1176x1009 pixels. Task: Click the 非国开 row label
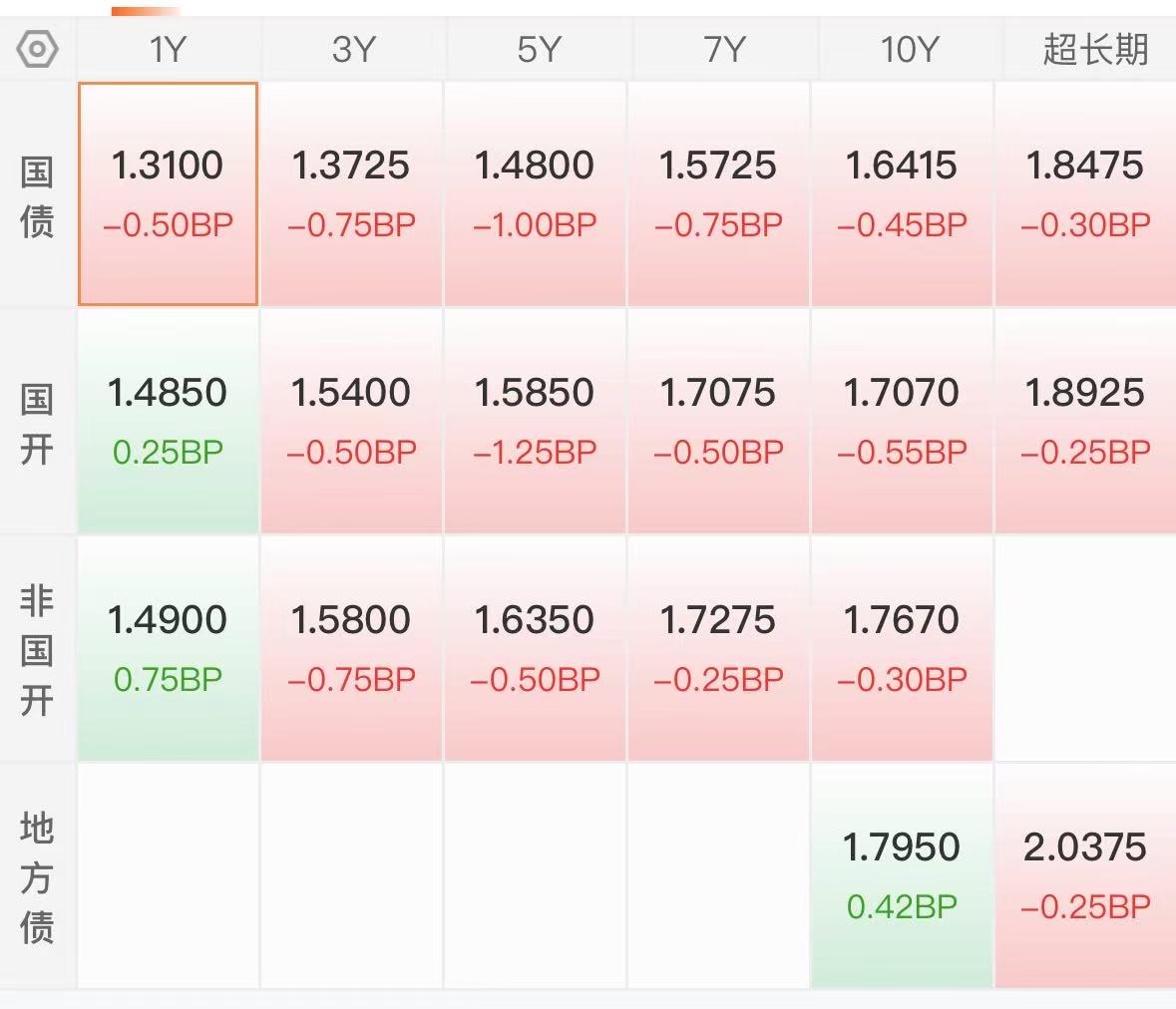[x=37, y=650]
